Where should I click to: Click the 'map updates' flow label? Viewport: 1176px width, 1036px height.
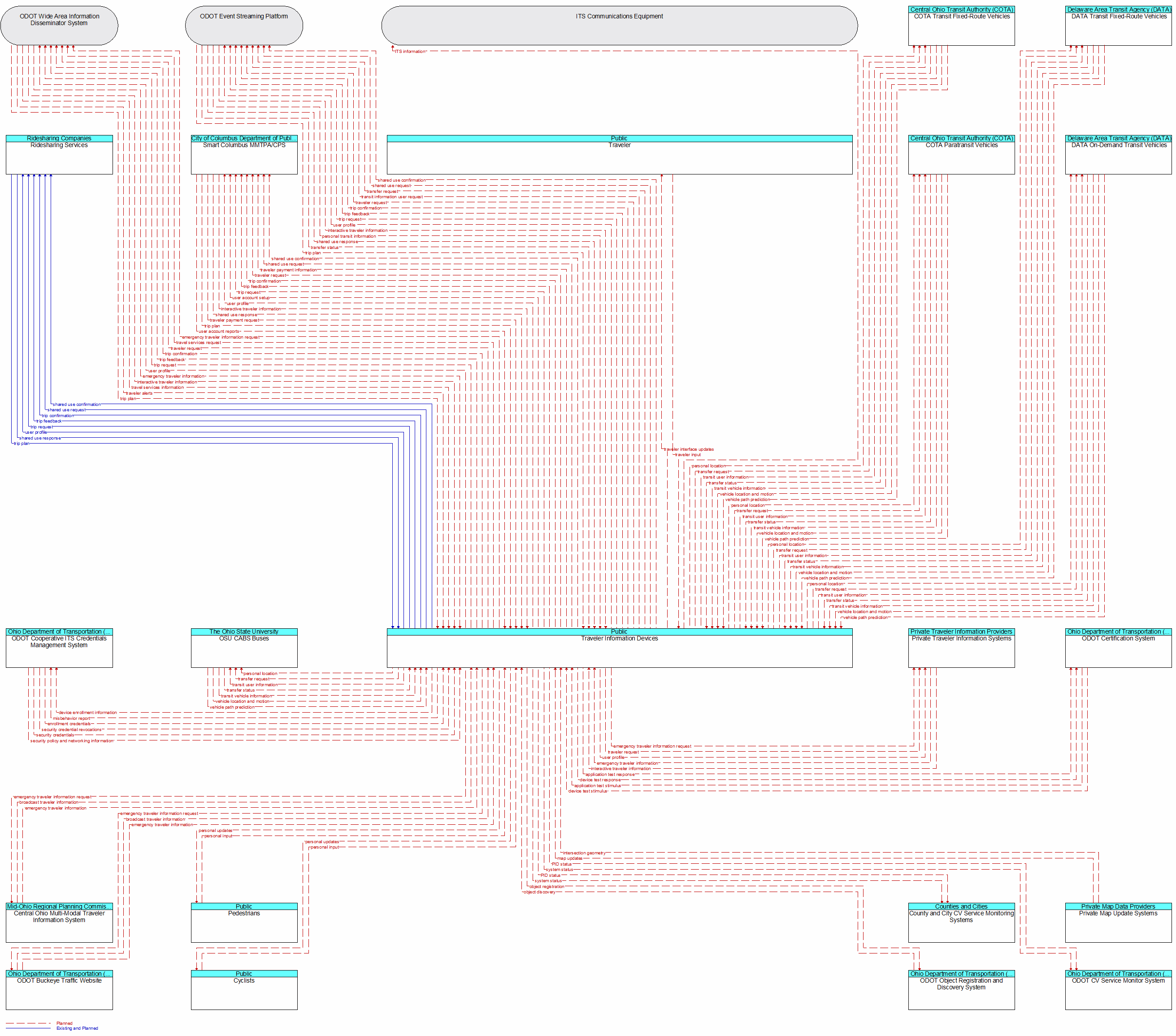click(x=570, y=859)
